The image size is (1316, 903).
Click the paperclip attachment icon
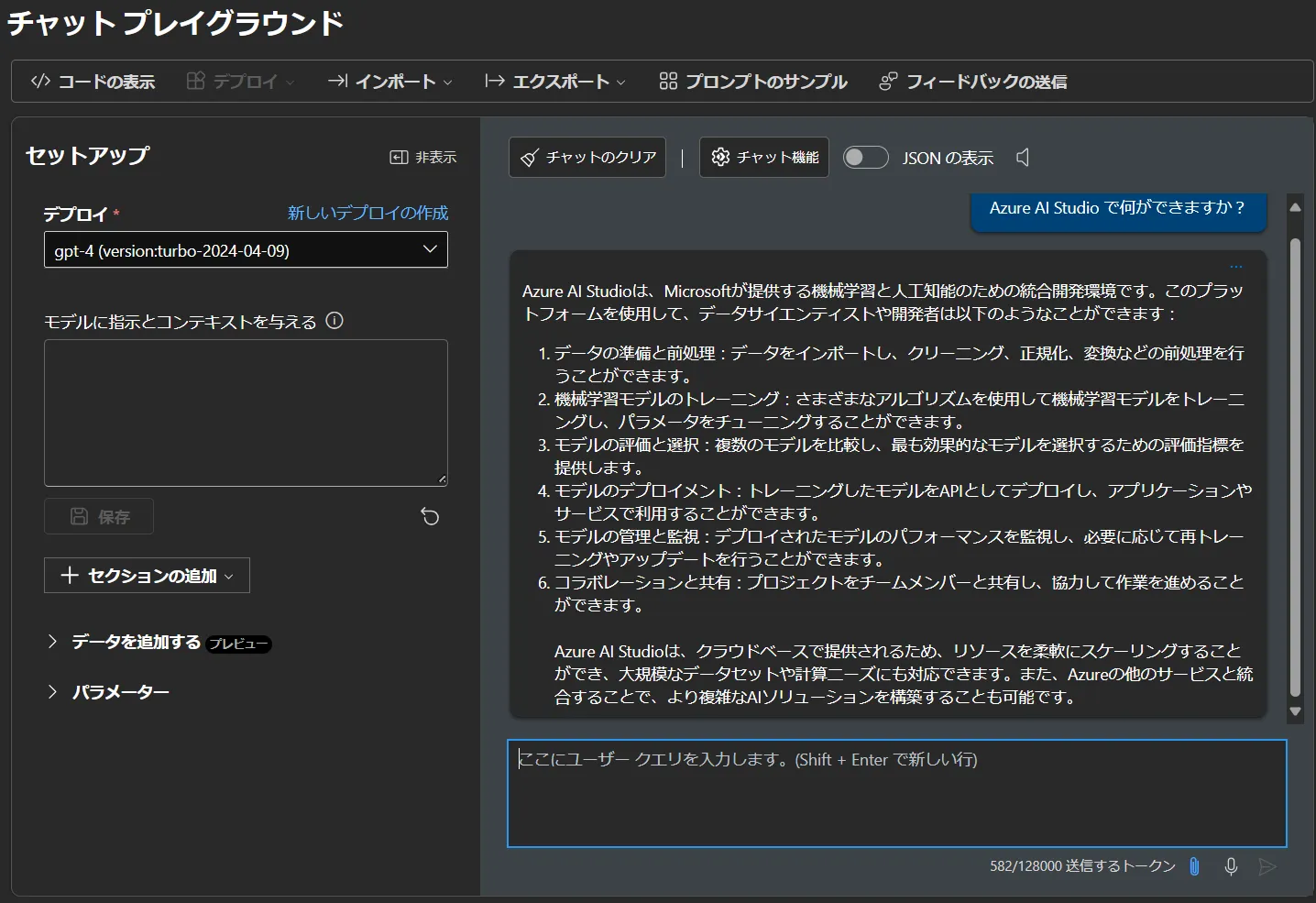(1194, 866)
